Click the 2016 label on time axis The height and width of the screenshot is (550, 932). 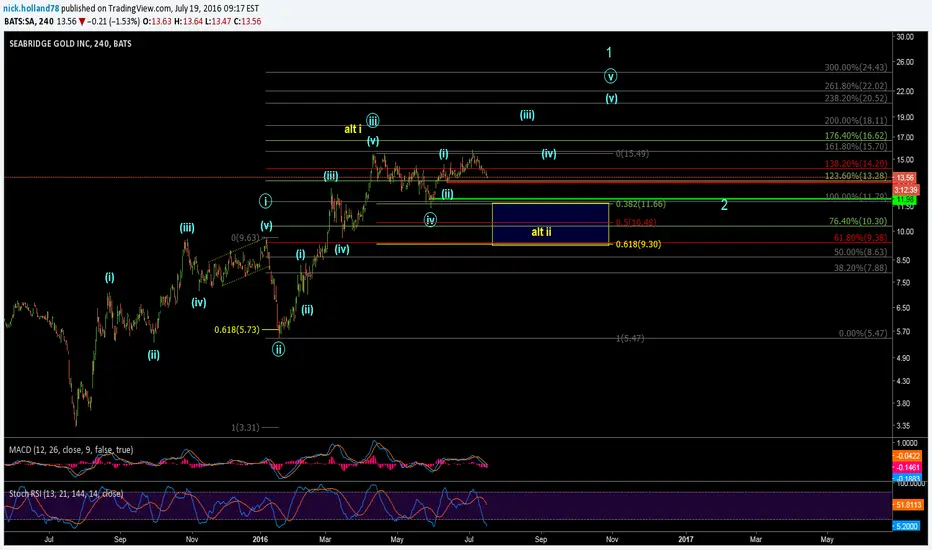(260, 540)
